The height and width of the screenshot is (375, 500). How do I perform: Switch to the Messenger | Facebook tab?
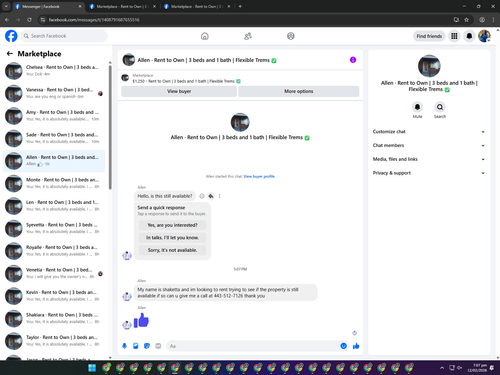(x=48, y=6)
